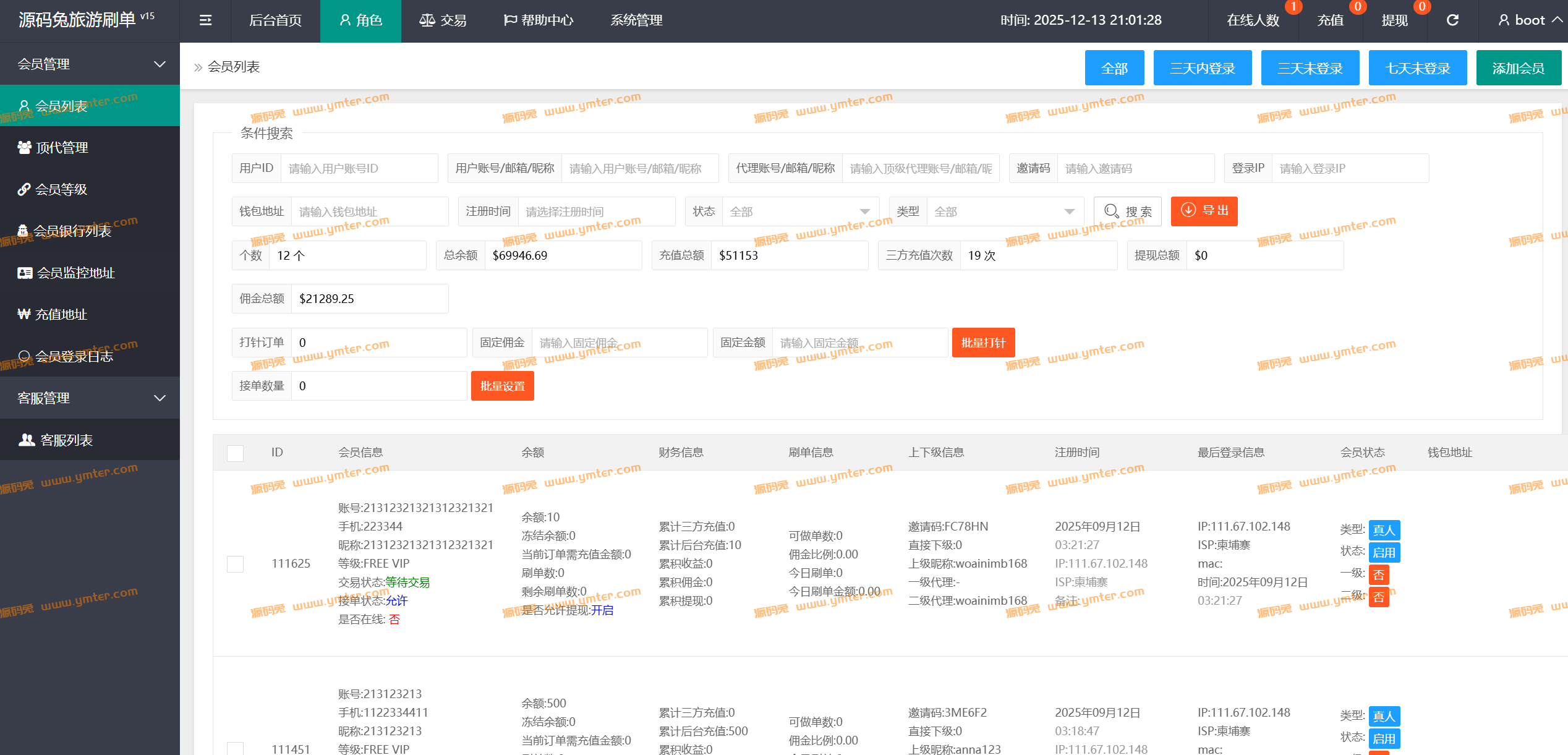Open 会员监控地址 sidebar item
Image resolution: width=1568 pixels, height=755 pixels.
point(75,273)
